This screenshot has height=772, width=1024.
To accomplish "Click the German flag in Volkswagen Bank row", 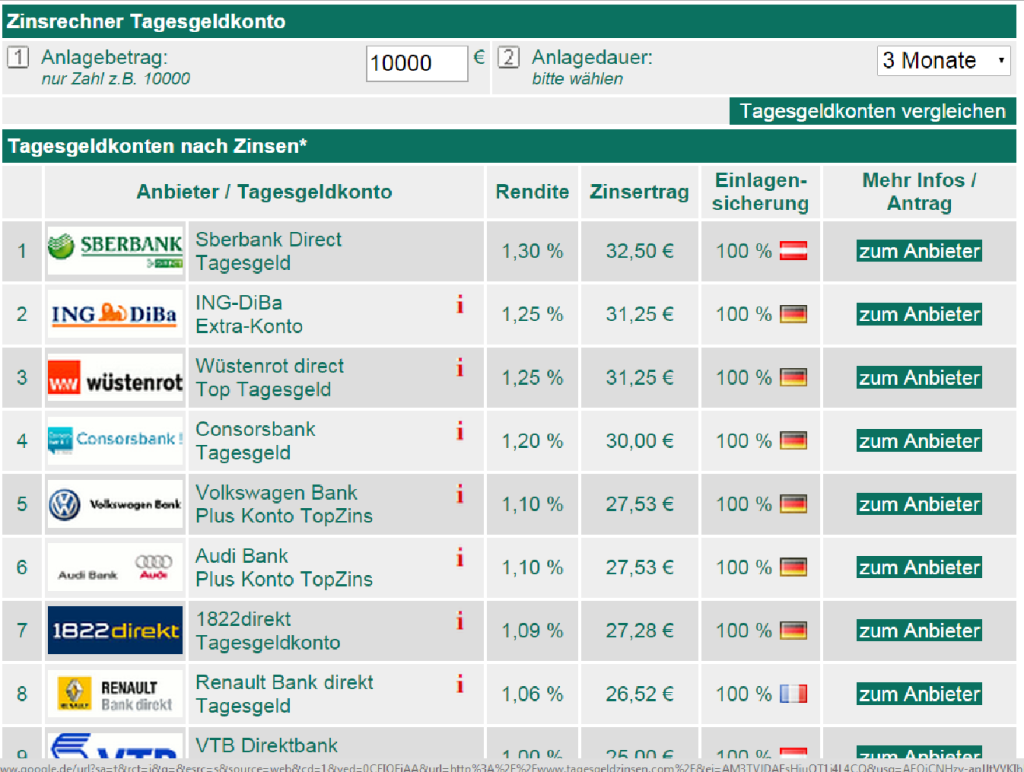I will 793,504.
